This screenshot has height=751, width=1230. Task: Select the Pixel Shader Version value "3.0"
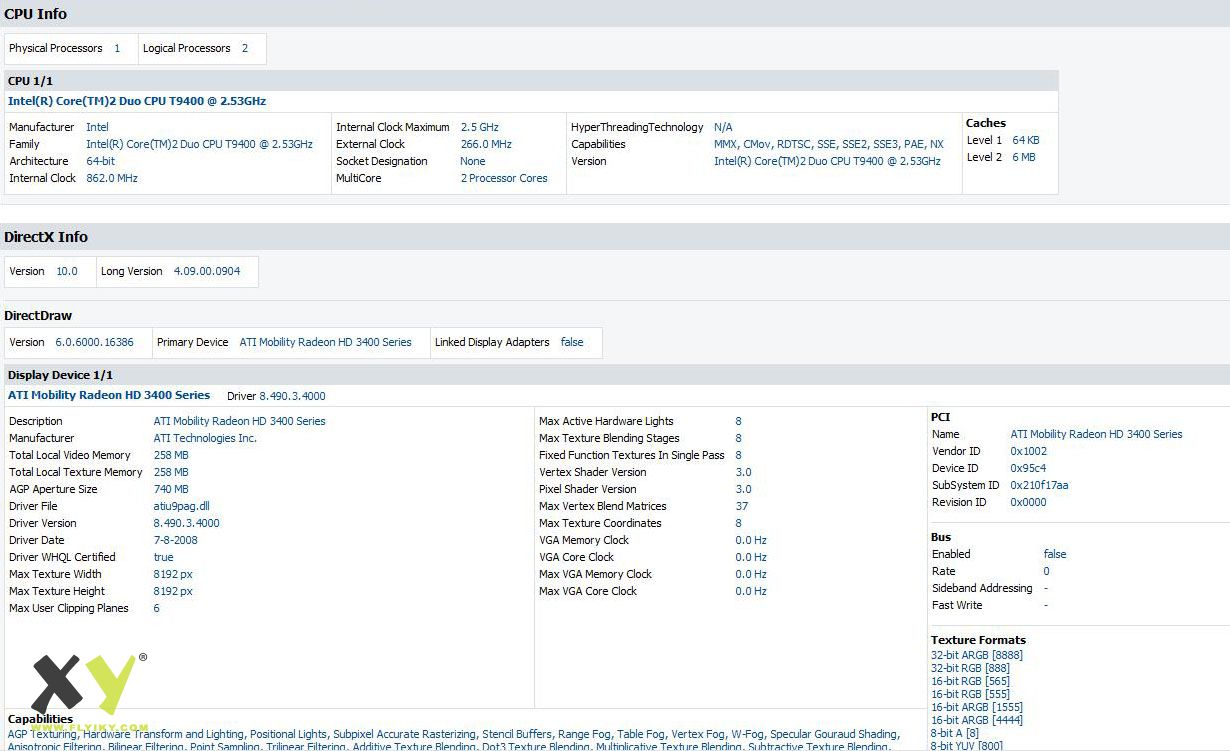coord(744,489)
